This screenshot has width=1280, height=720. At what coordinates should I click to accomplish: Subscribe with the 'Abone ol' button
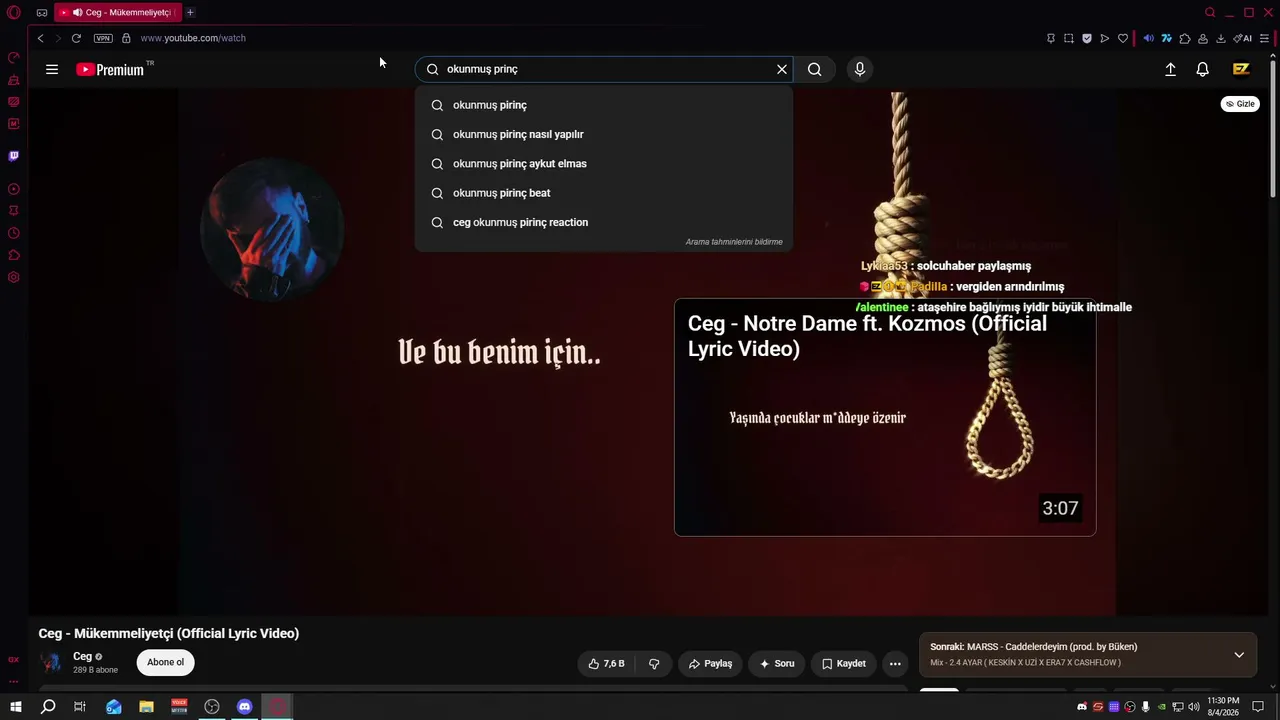coord(166,662)
